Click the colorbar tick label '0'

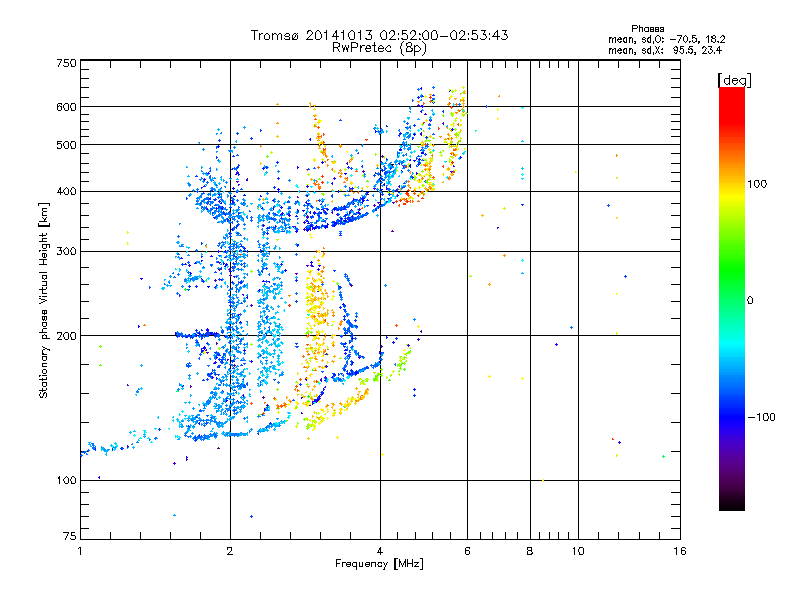point(750,301)
